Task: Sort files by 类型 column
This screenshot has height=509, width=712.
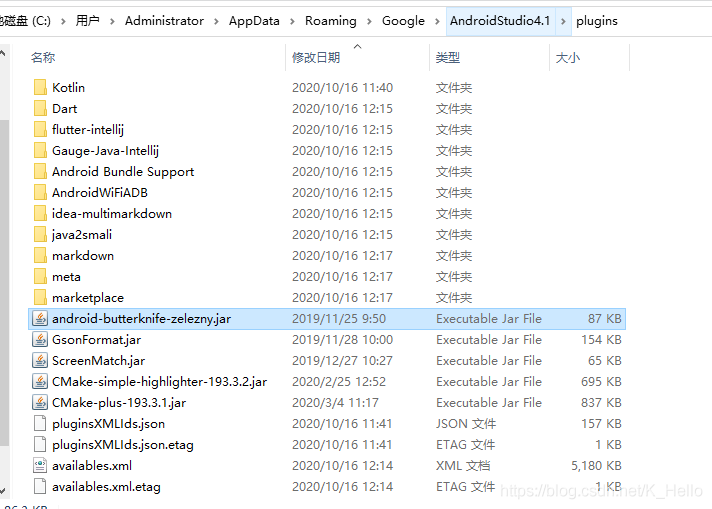Action: pos(448,58)
